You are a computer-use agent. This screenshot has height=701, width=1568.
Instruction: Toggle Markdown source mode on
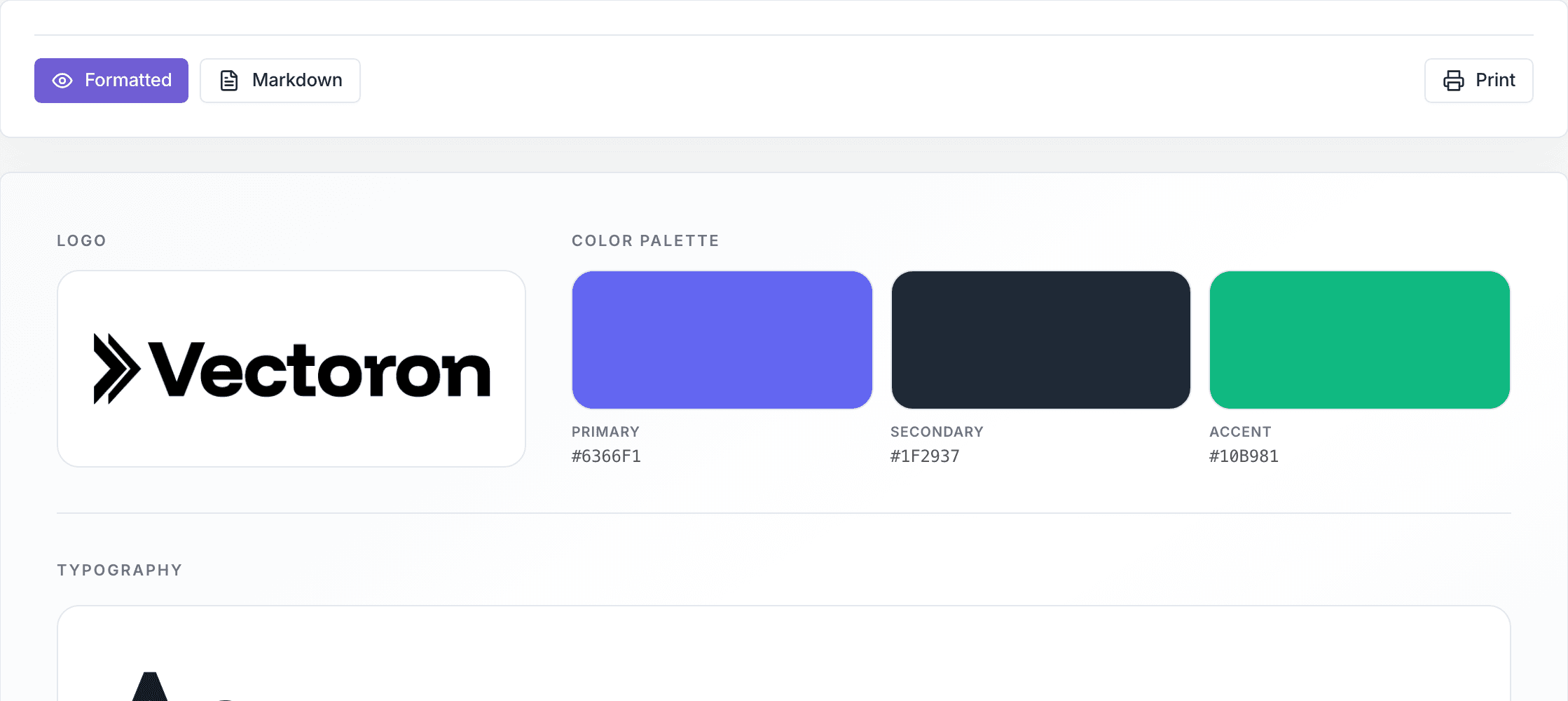pyautogui.click(x=280, y=80)
